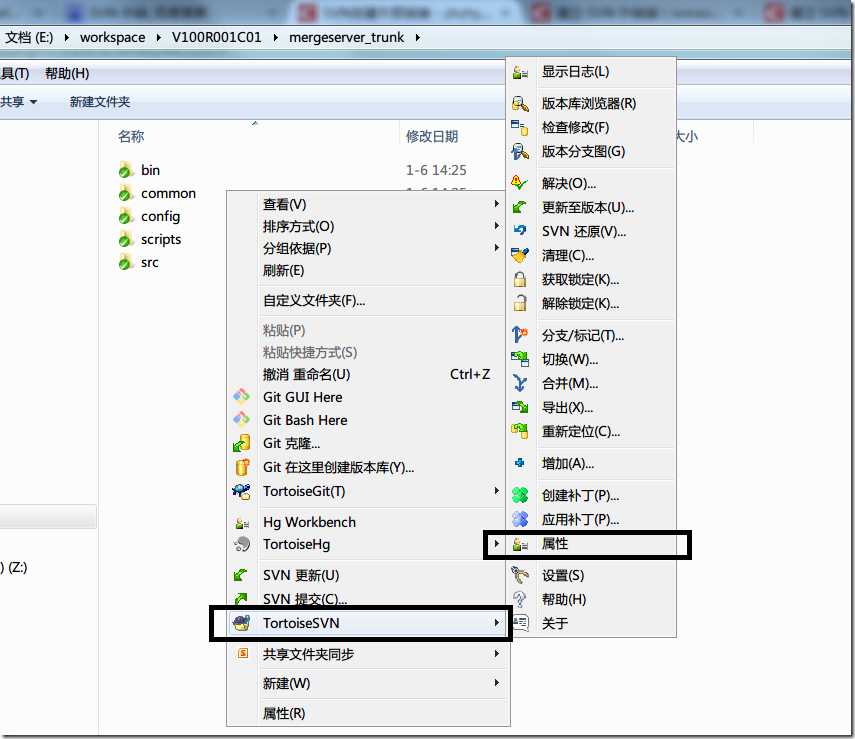This screenshot has height=739, width=855.
Task: Expand the TortoiseGit(T) submenu arrow
Action: (x=496, y=491)
